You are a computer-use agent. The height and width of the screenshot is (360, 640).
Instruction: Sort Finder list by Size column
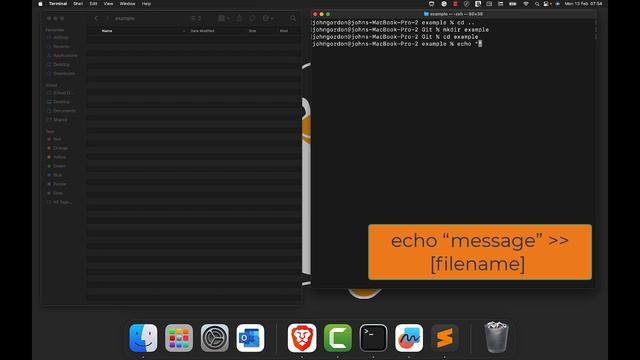(252, 31)
